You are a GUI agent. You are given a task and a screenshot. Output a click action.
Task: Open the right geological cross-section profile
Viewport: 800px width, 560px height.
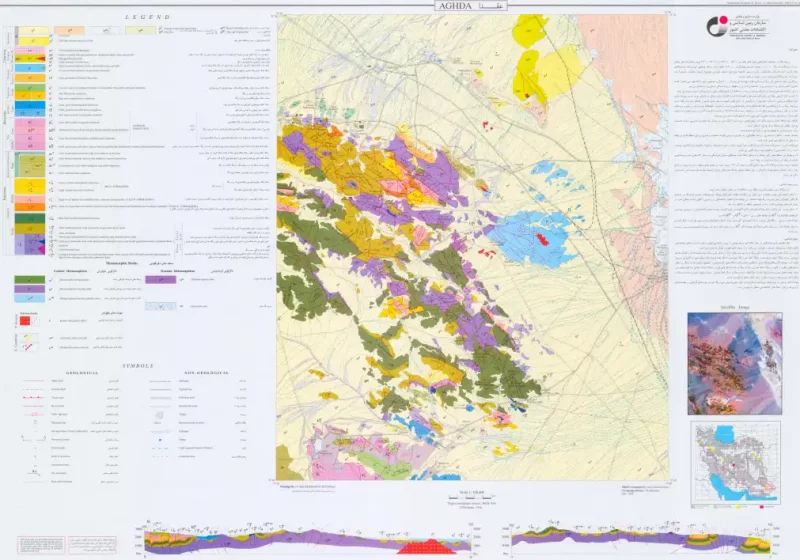coord(641,543)
